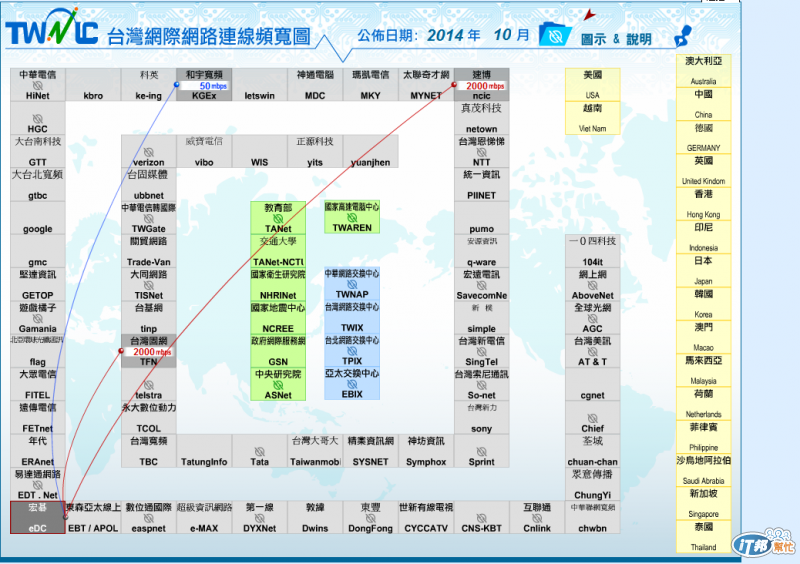Select the 中華電信轉國際 TWGate cell
Screen dimensions: 800x564
pos(149,218)
